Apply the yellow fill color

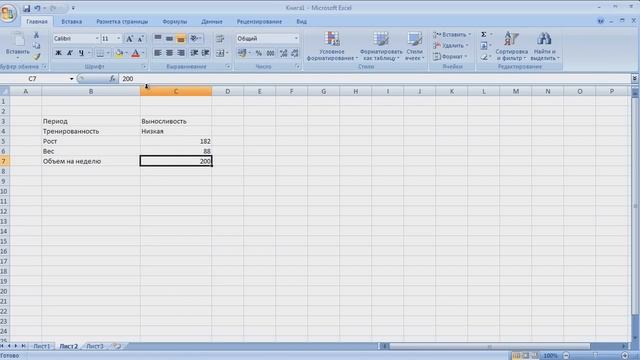(x=119, y=53)
